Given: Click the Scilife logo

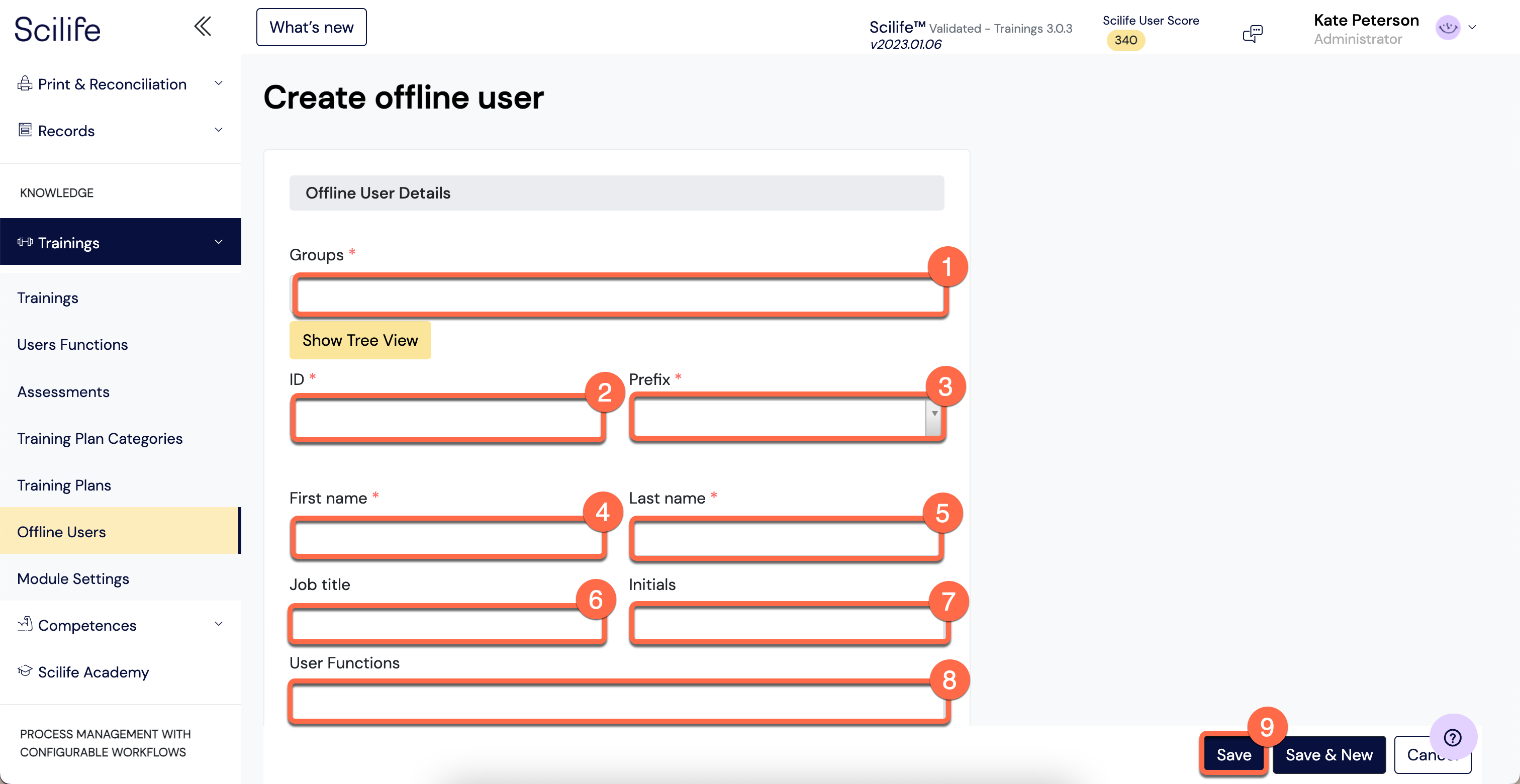Looking at the screenshot, I should pos(57,29).
